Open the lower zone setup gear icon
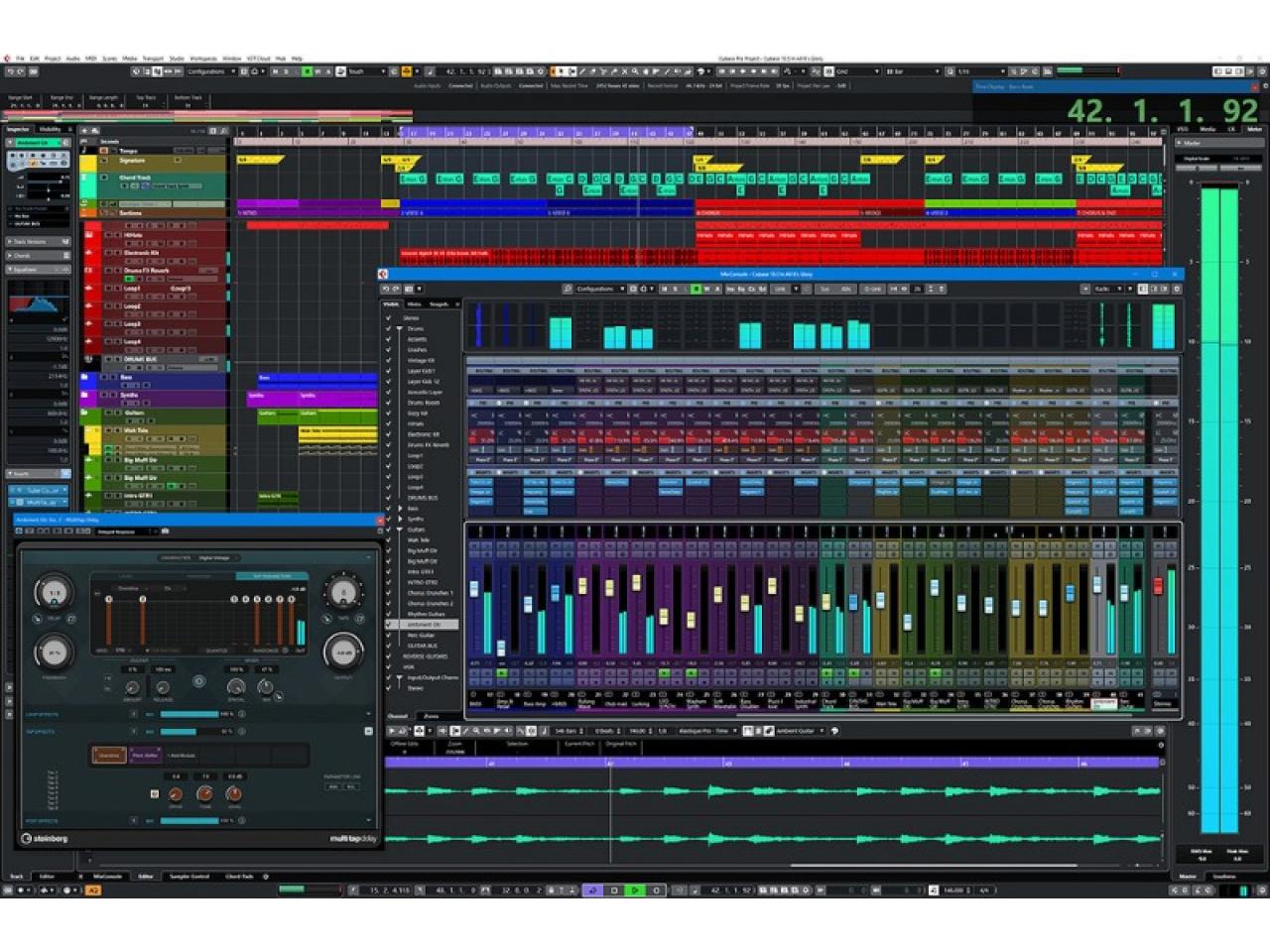 pyautogui.click(x=266, y=877)
